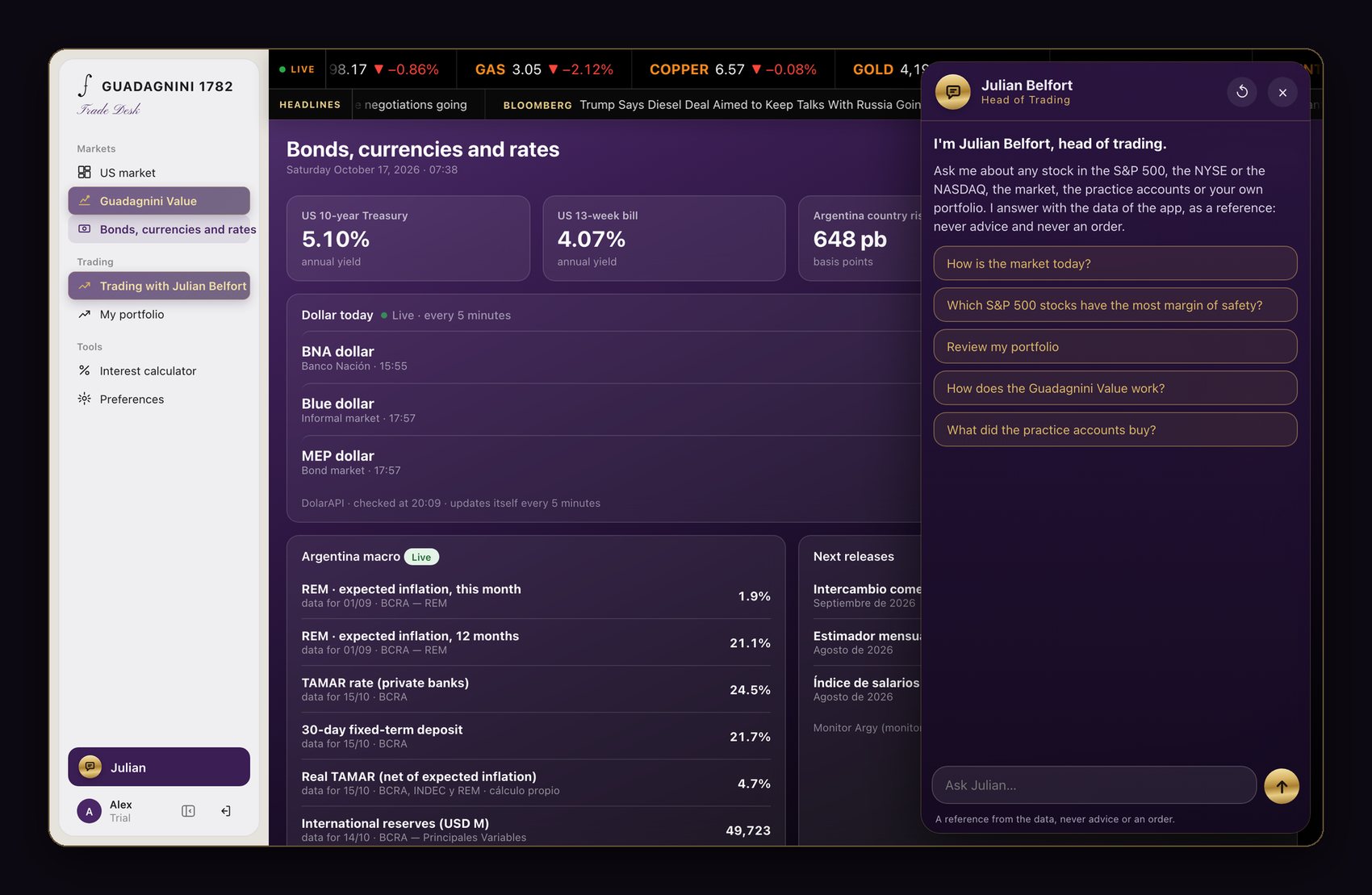Click 'Review my portfolio' suggestion

pos(1115,346)
